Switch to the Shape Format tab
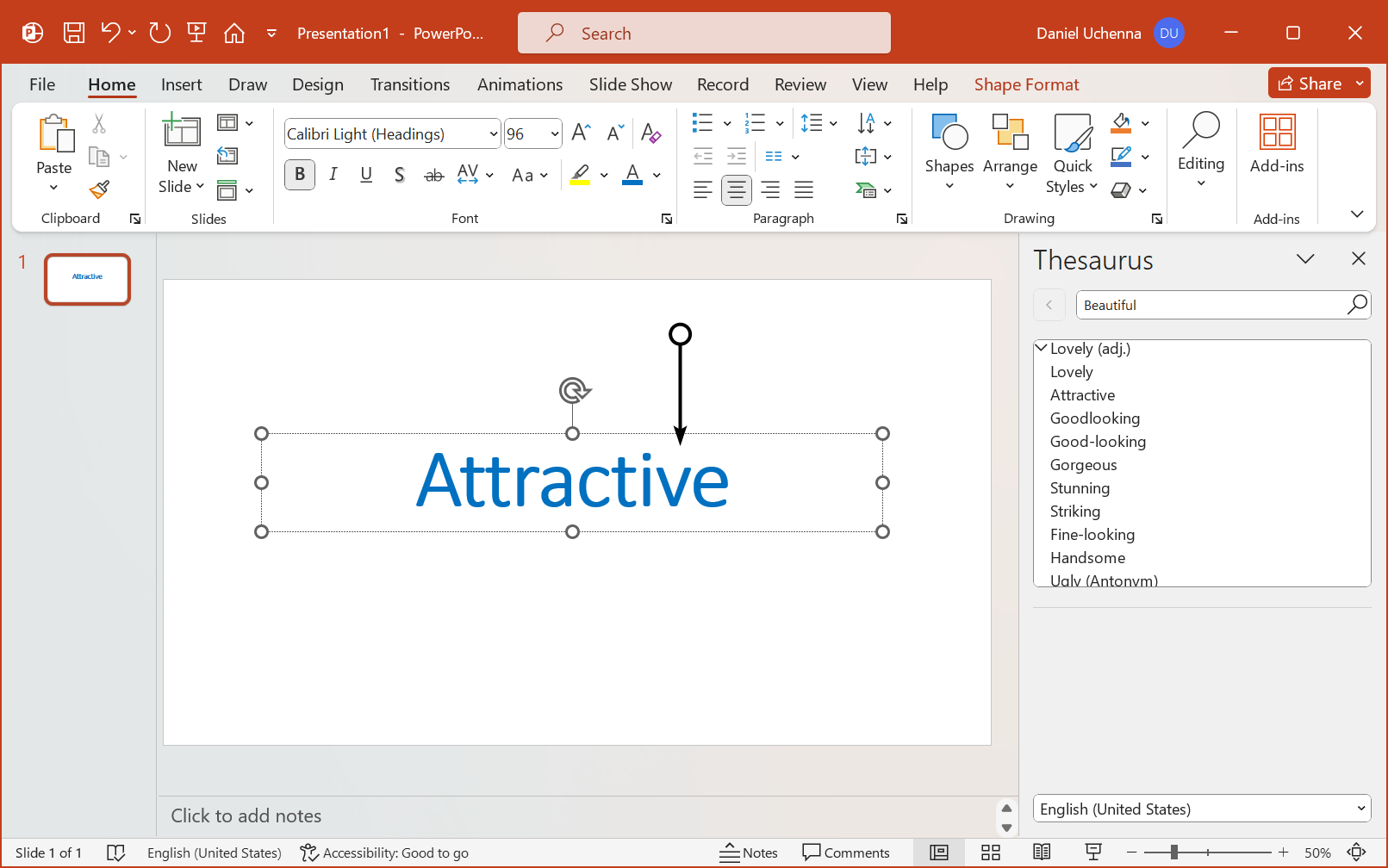 click(x=1026, y=84)
